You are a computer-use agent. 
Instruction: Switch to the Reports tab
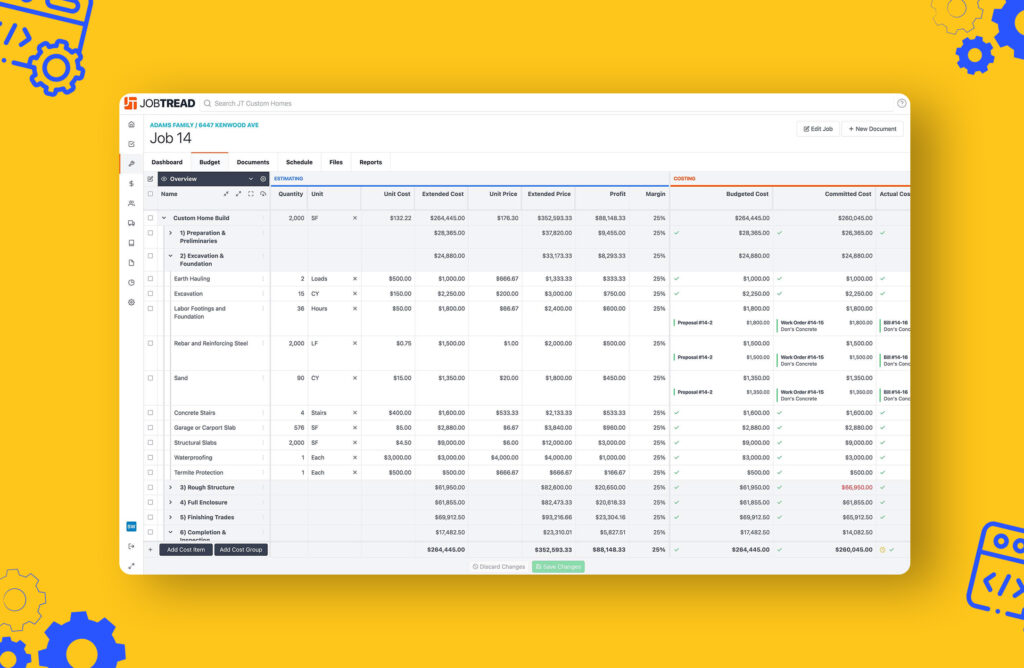point(370,162)
